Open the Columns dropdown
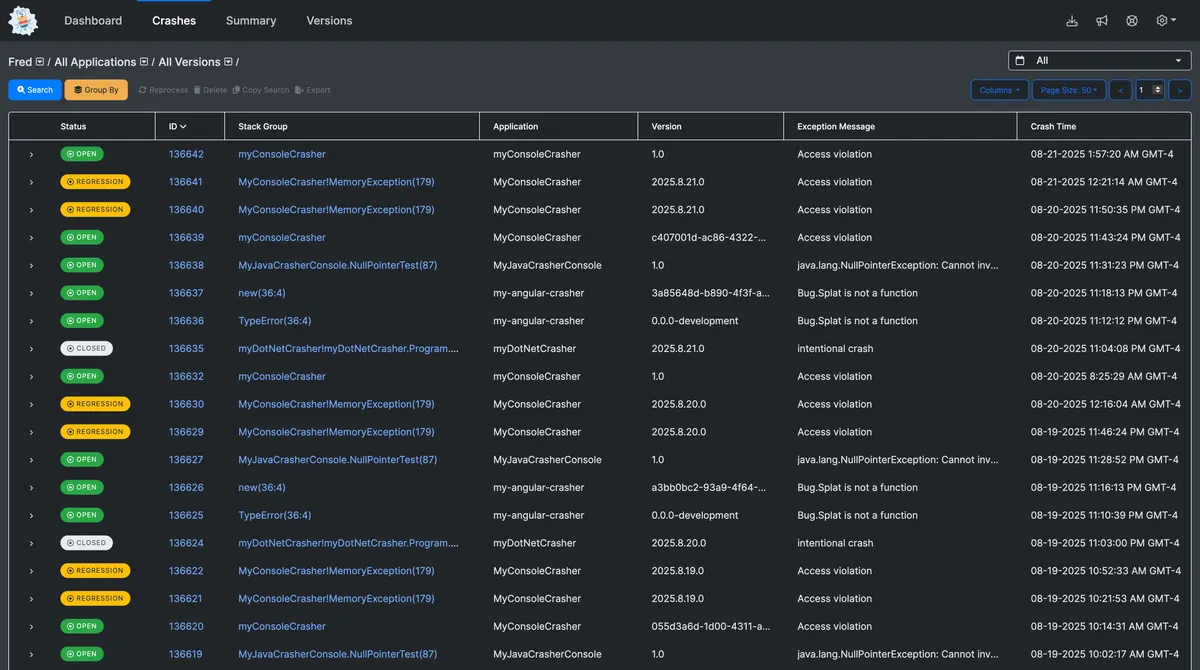The height and width of the screenshot is (670, 1200). 1000,90
